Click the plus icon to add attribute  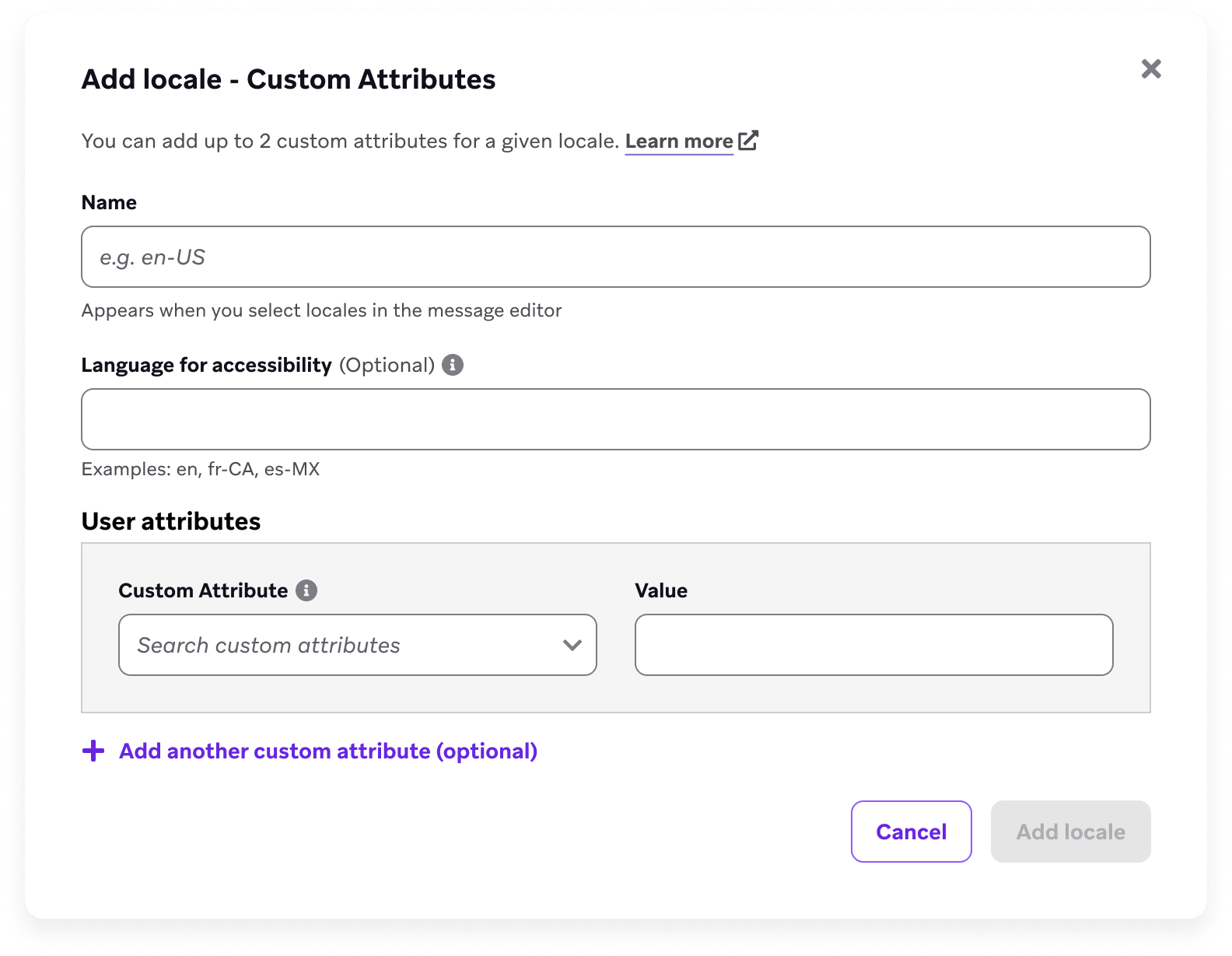(93, 751)
